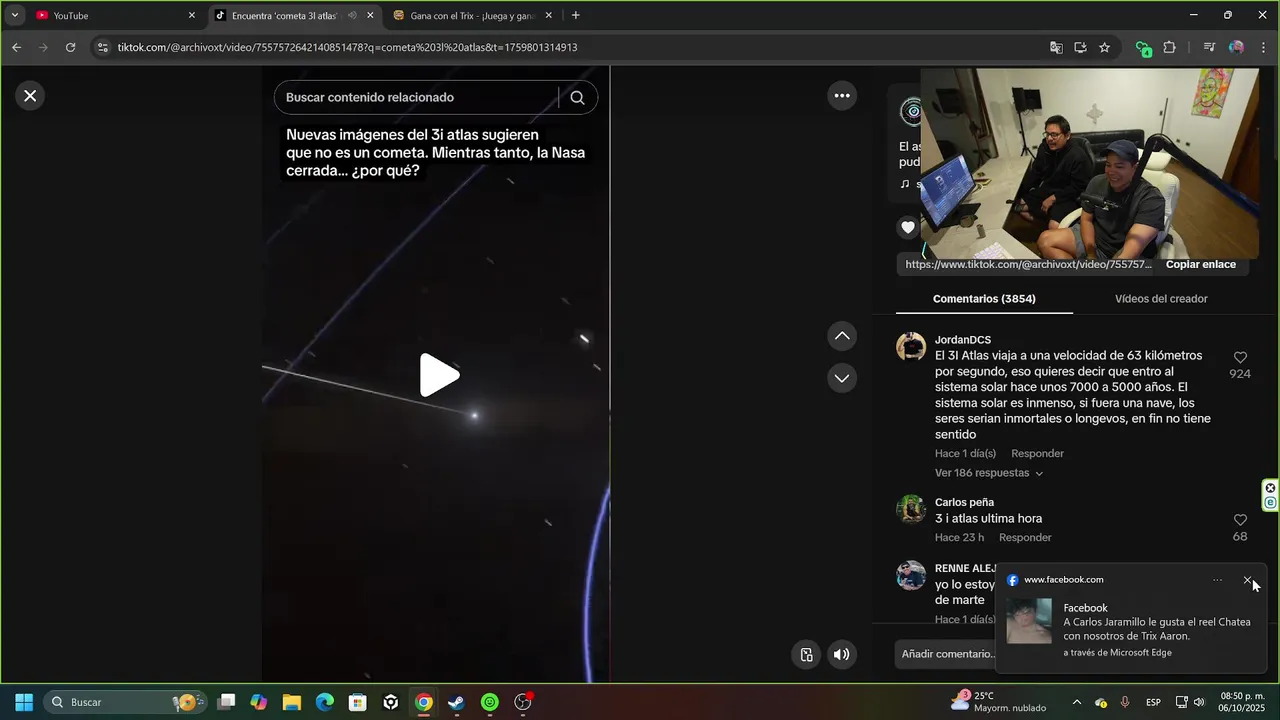Open the Chrome profile avatar
The image size is (1280, 720).
tap(1236, 47)
